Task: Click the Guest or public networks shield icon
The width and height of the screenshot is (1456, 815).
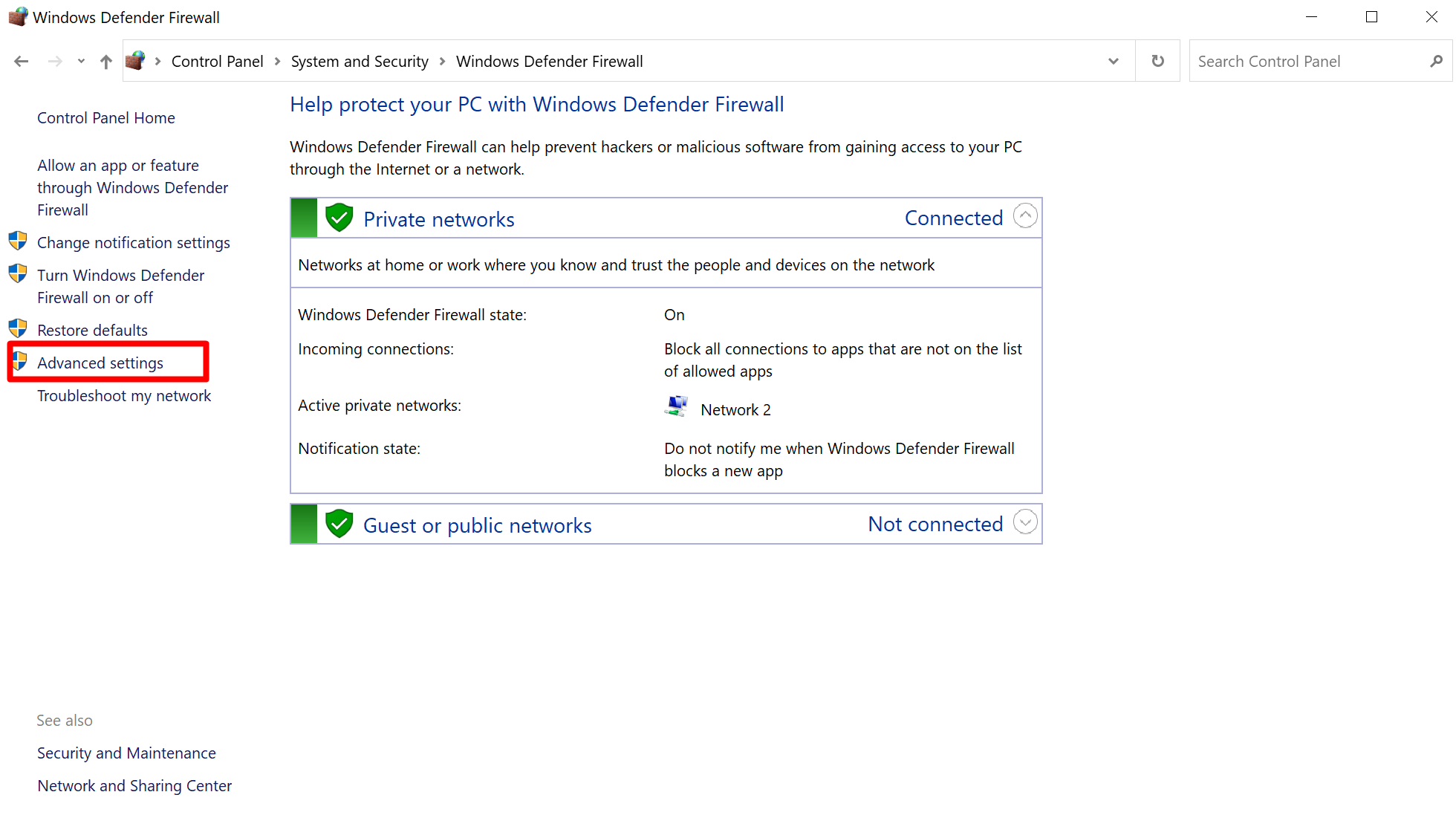Action: [x=339, y=525]
